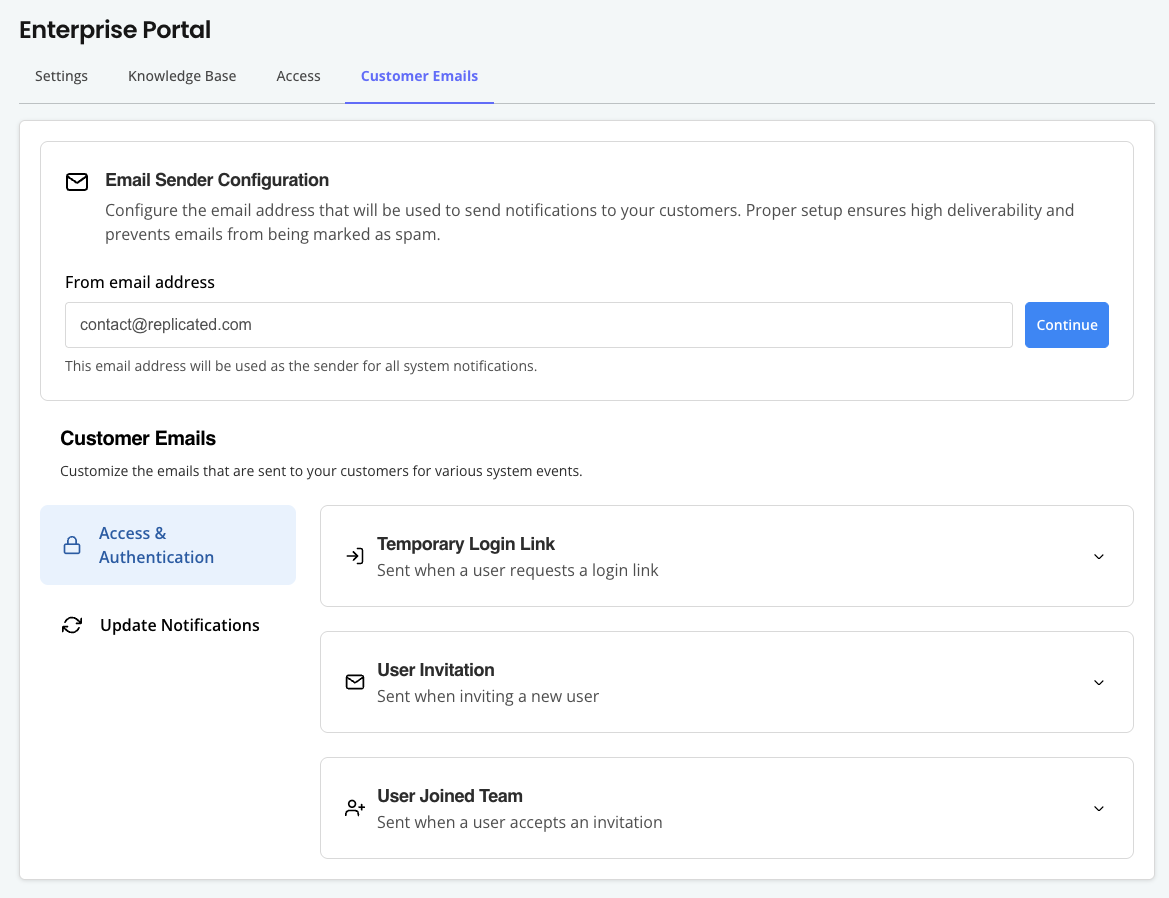Expand the User Invitation email details
This screenshot has height=898, width=1169.
(1098, 682)
